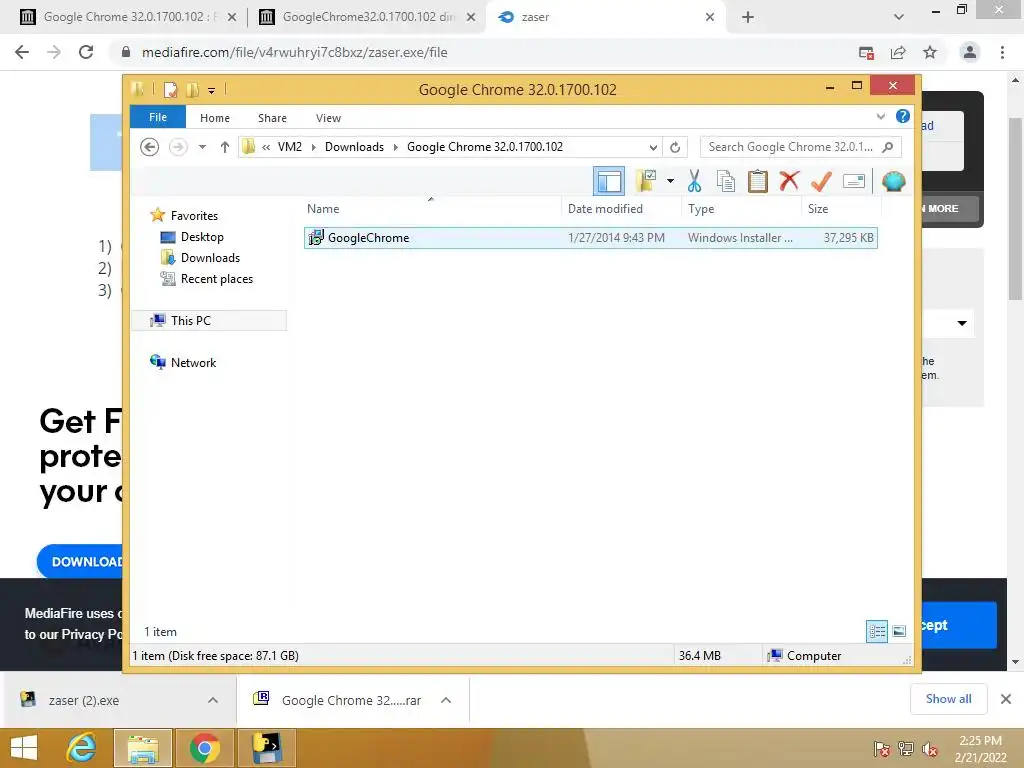Viewport: 1024px width, 768px height.
Task: Go back in Chrome browser
Action: tap(22, 52)
